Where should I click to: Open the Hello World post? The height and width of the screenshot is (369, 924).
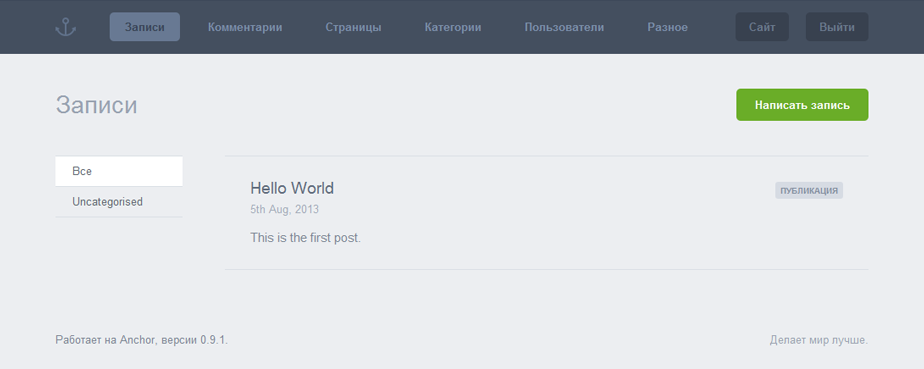tap(292, 188)
